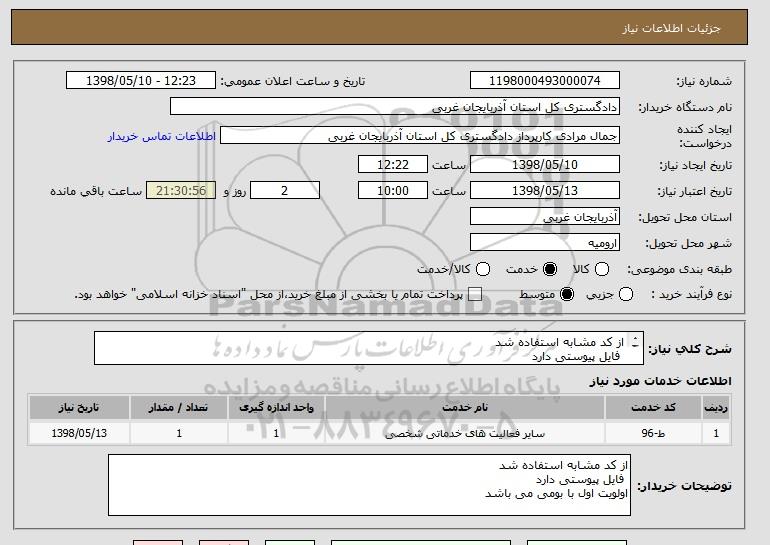Click the کد خدمت column header
Viewport: 770px width, 545px height.
(653, 408)
